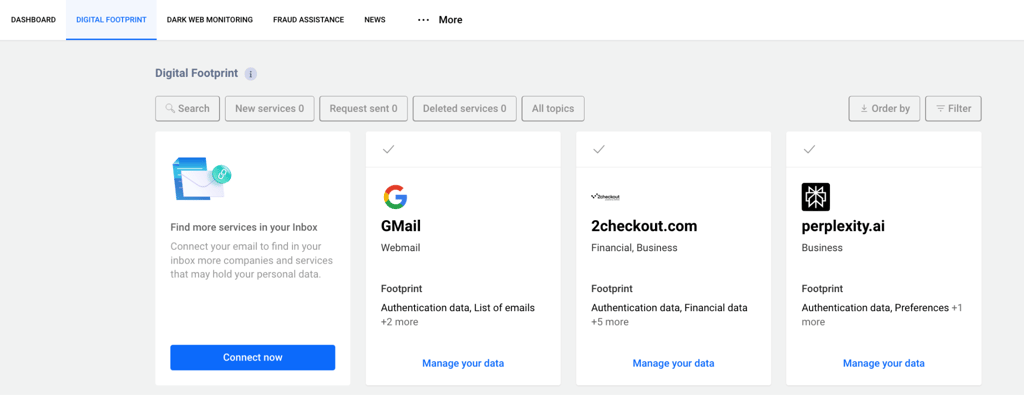Open the Dark Web Monitoring tab
The width and height of the screenshot is (1024, 395).
pyautogui.click(x=210, y=20)
